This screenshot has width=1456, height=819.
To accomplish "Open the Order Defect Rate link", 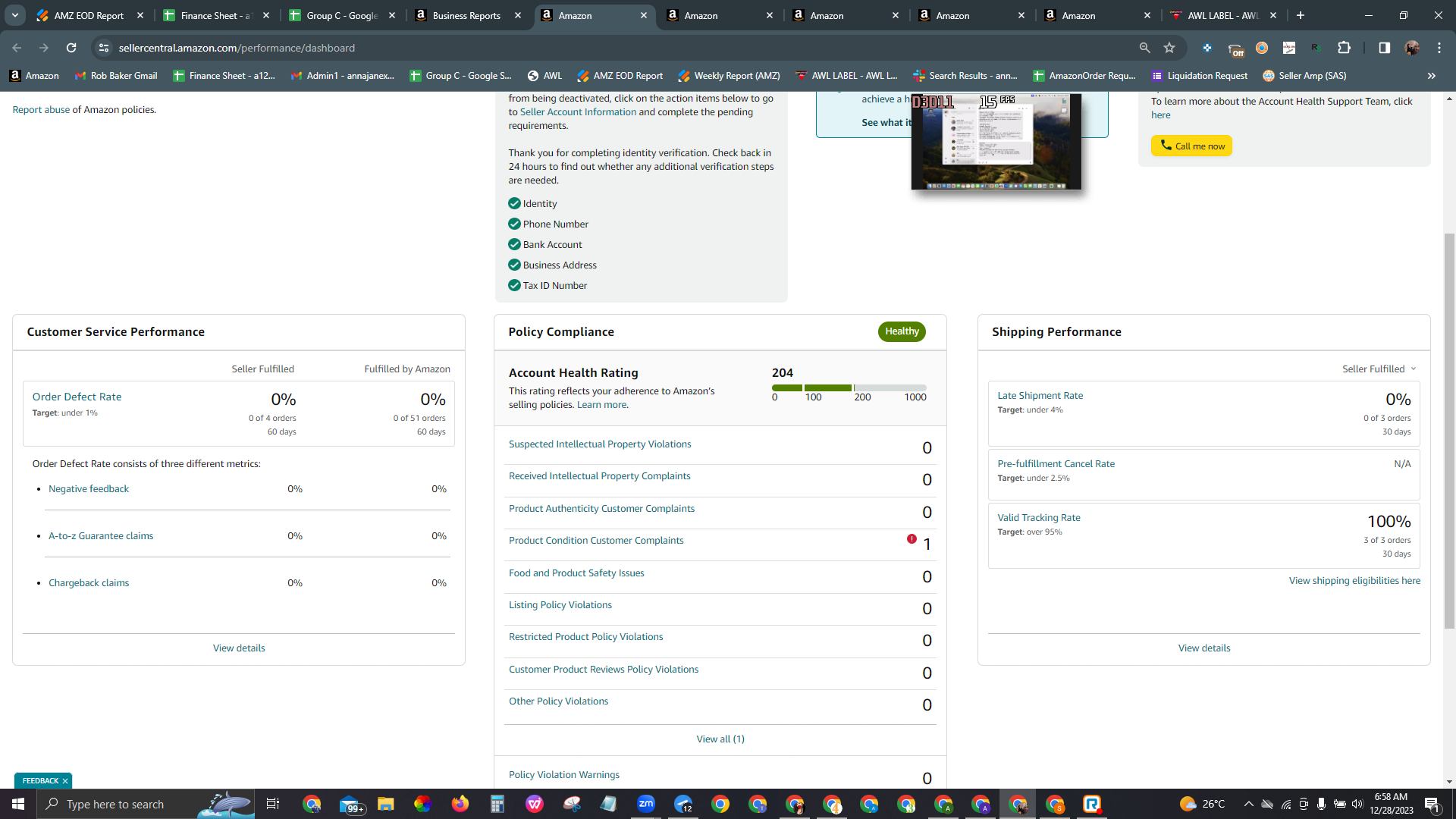I will pos(77,397).
